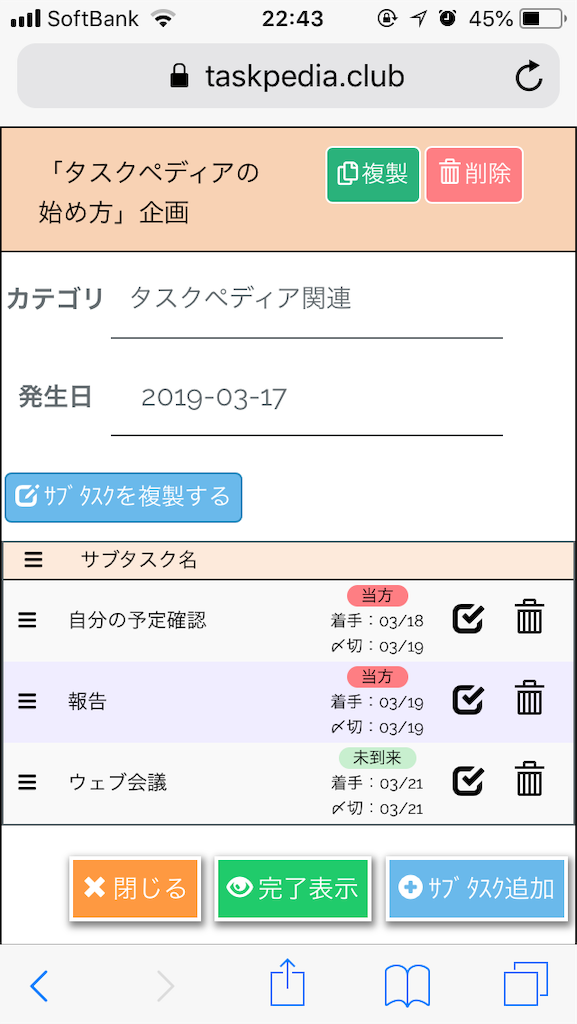Delete the 報告 subtask via its trash icon
Image resolution: width=577 pixels, height=1024 pixels.
click(529, 700)
